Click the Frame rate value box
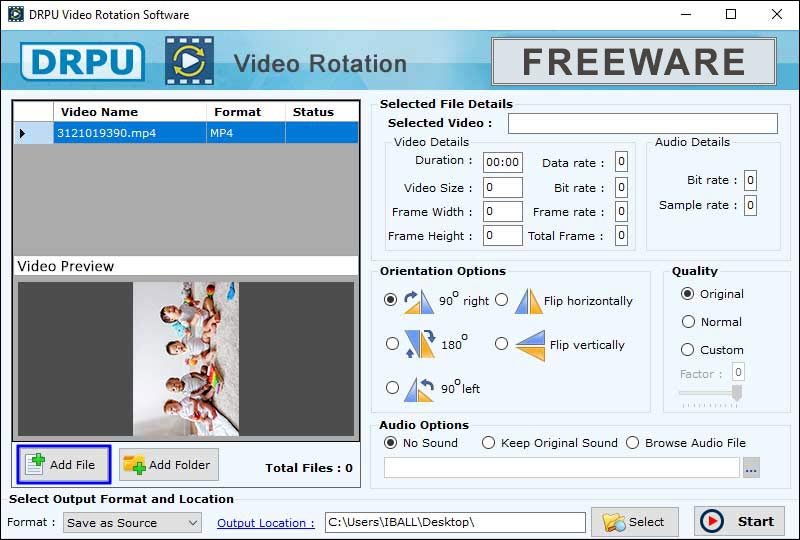This screenshot has width=800, height=540. (x=621, y=211)
